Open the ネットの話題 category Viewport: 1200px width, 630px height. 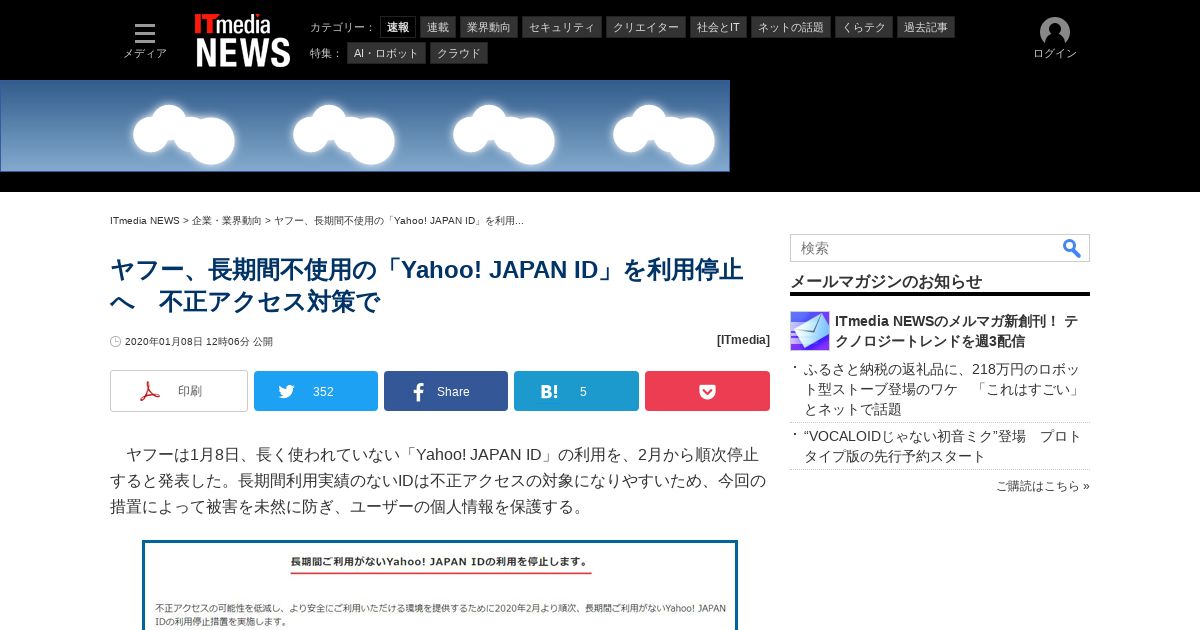[x=791, y=27]
